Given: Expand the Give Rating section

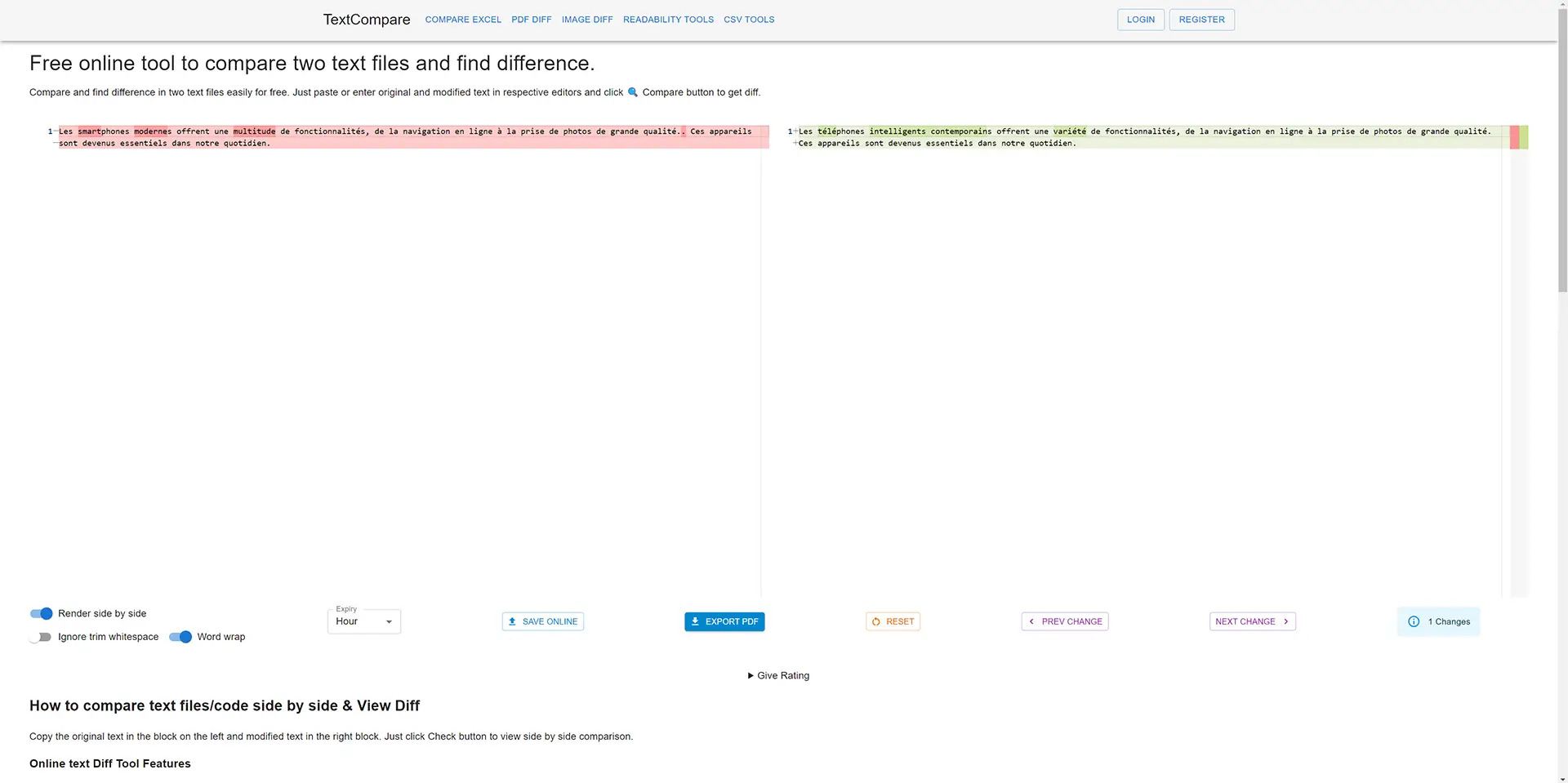Looking at the screenshot, I should 778,675.
